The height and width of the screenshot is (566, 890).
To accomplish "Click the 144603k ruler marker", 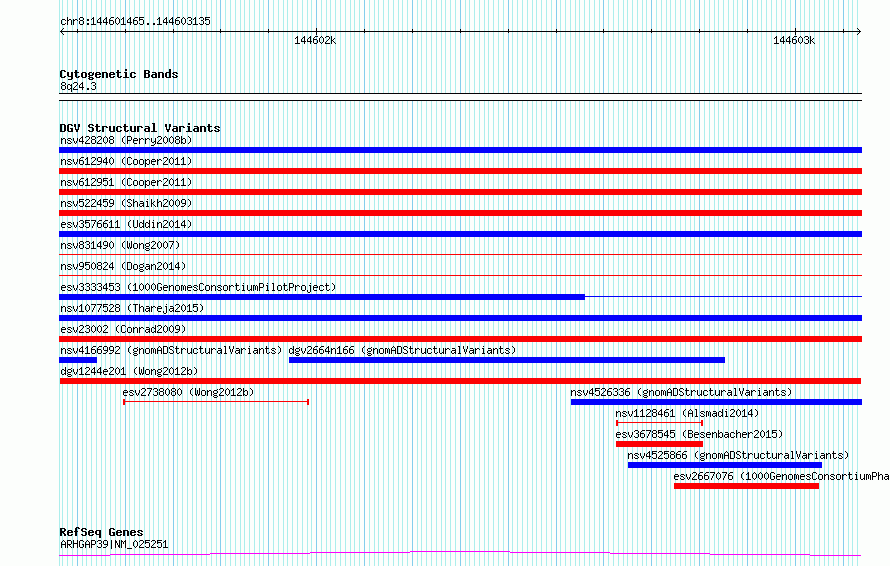I will (x=794, y=40).
